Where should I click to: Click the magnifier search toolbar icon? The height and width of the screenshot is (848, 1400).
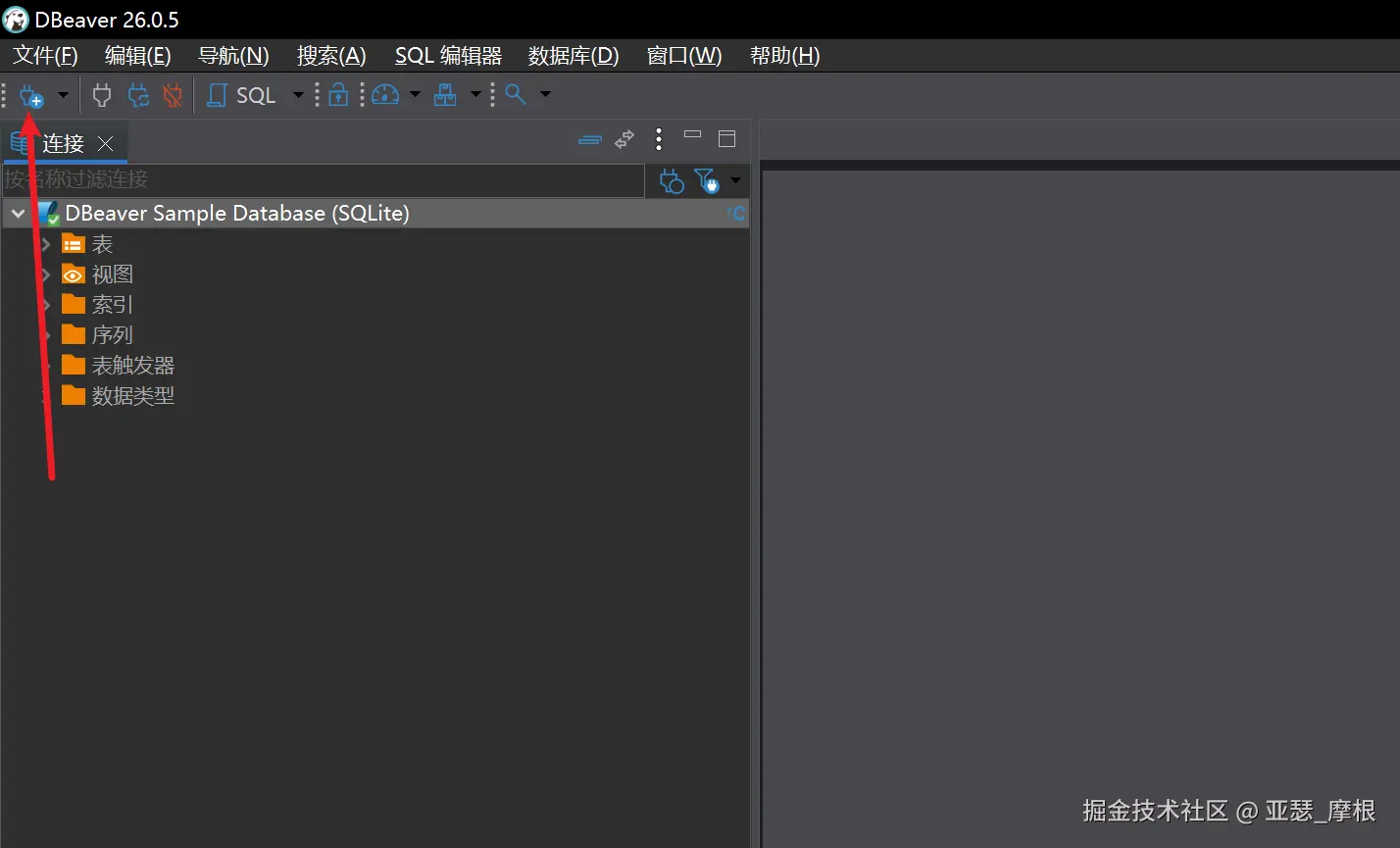click(x=516, y=95)
